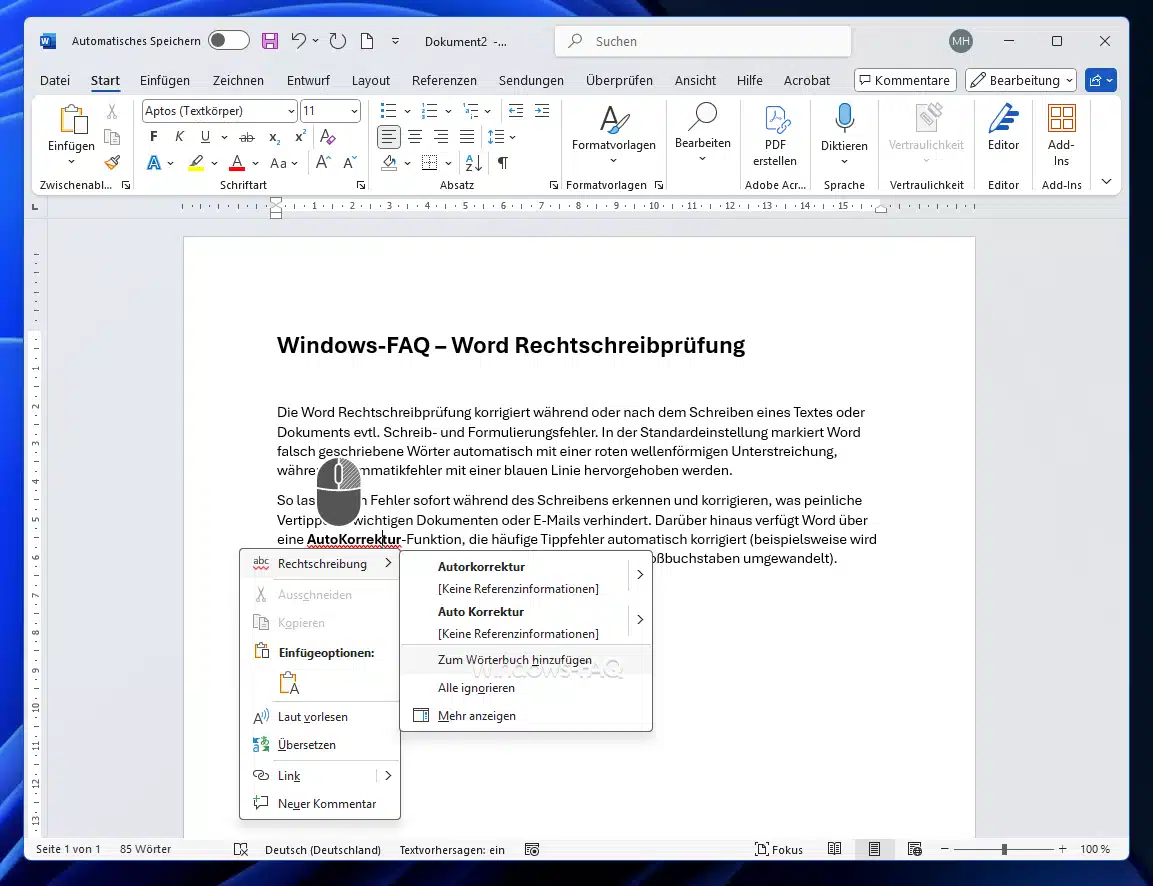
Task: Create a new blank document icon
Action: point(367,41)
